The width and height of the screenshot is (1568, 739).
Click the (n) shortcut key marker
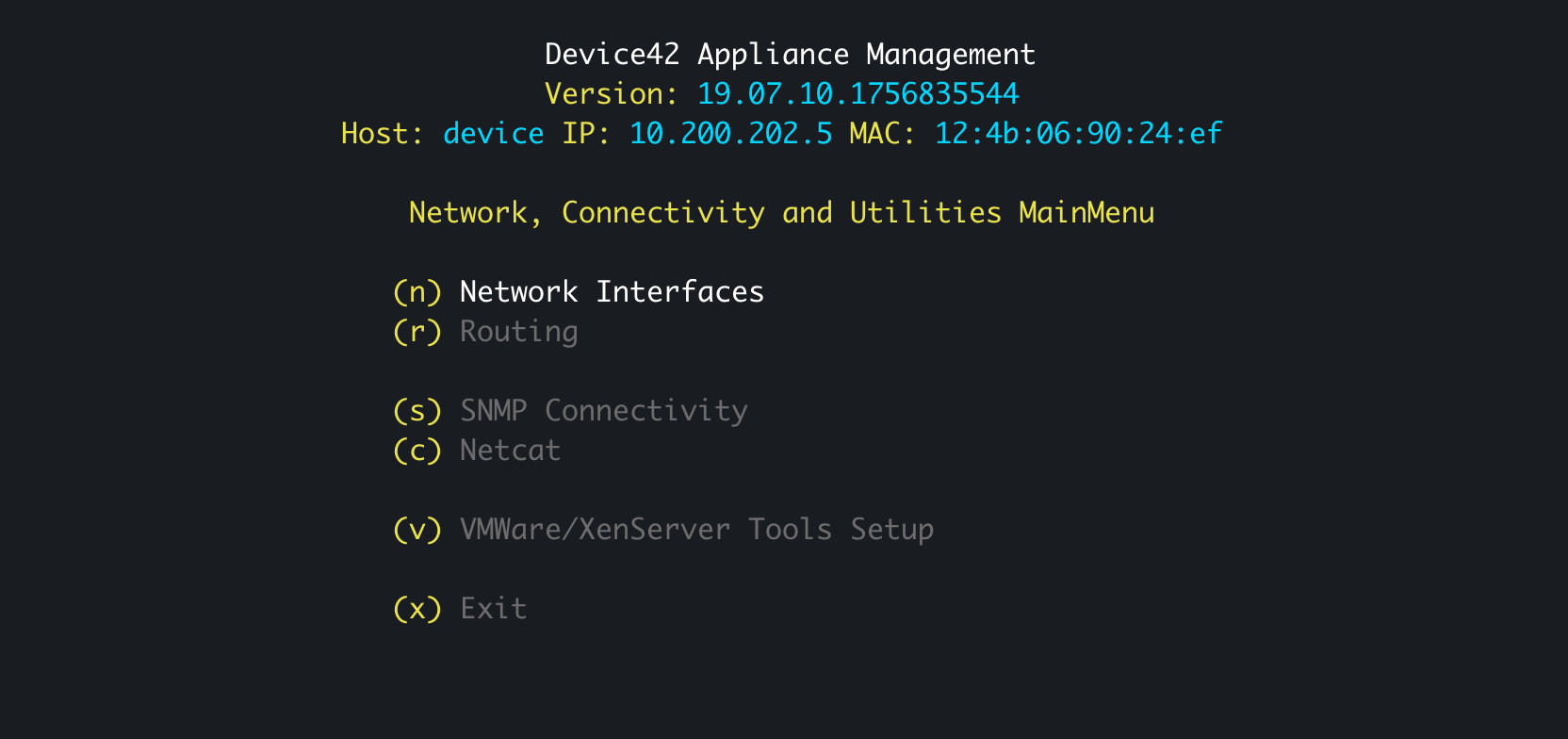(x=416, y=292)
